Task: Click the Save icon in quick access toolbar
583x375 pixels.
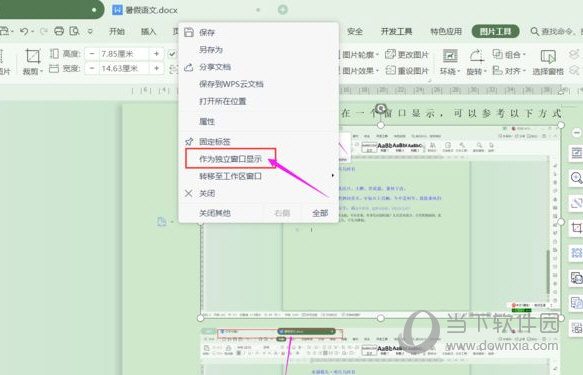Action: (x=4, y=31)
